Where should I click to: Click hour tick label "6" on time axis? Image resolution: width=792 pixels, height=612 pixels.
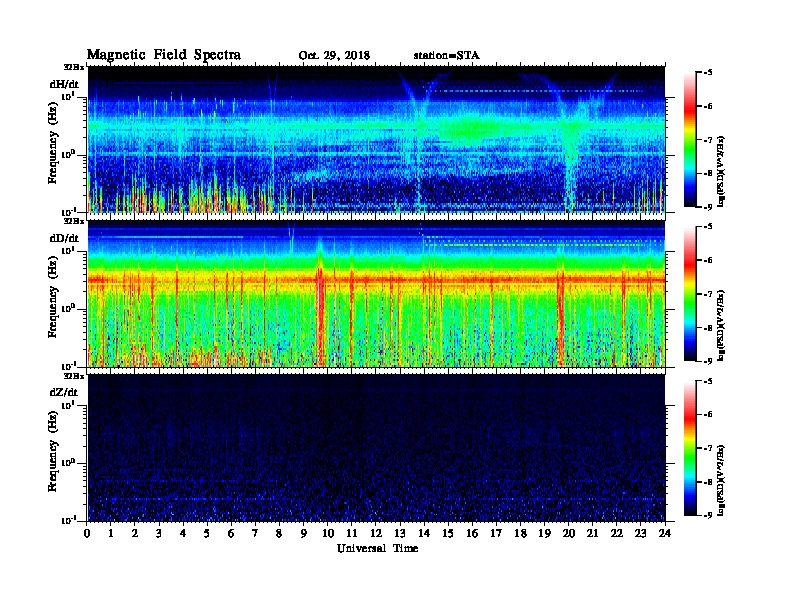pyautogui.click(x=231, y=533)
